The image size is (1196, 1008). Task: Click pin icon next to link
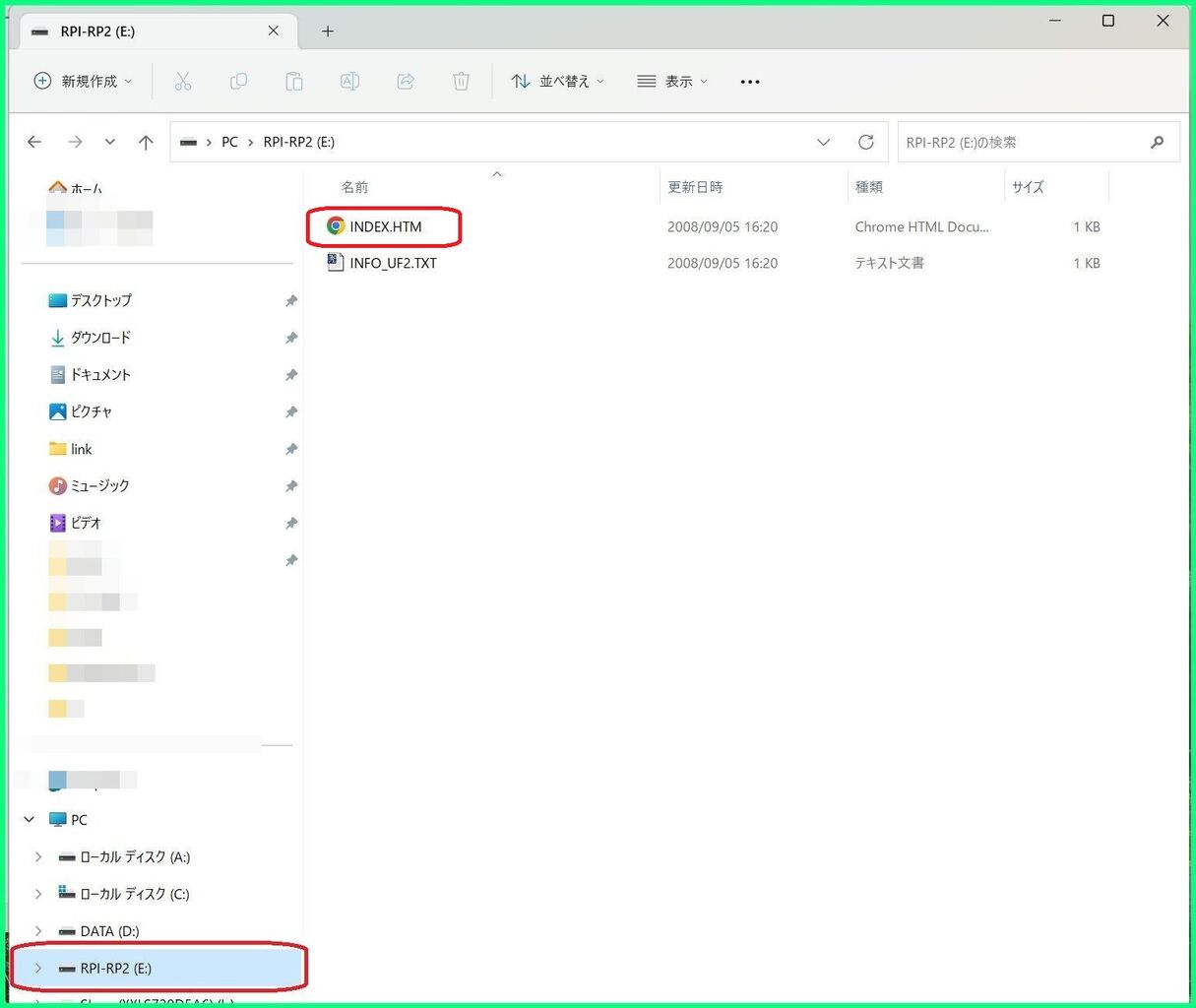(291, 449)
